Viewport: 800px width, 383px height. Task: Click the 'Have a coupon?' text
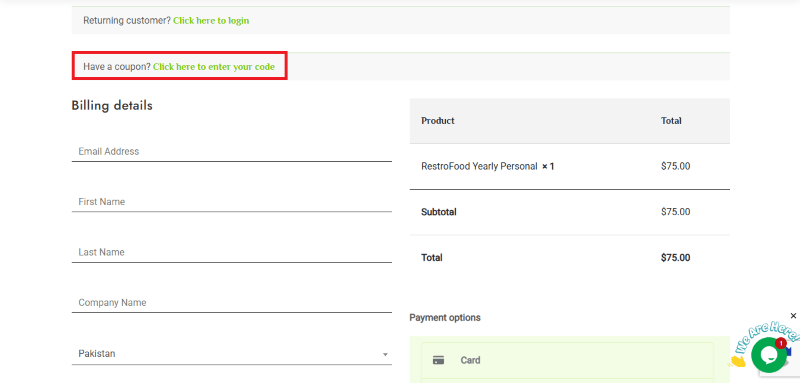(x=117, y=67)
